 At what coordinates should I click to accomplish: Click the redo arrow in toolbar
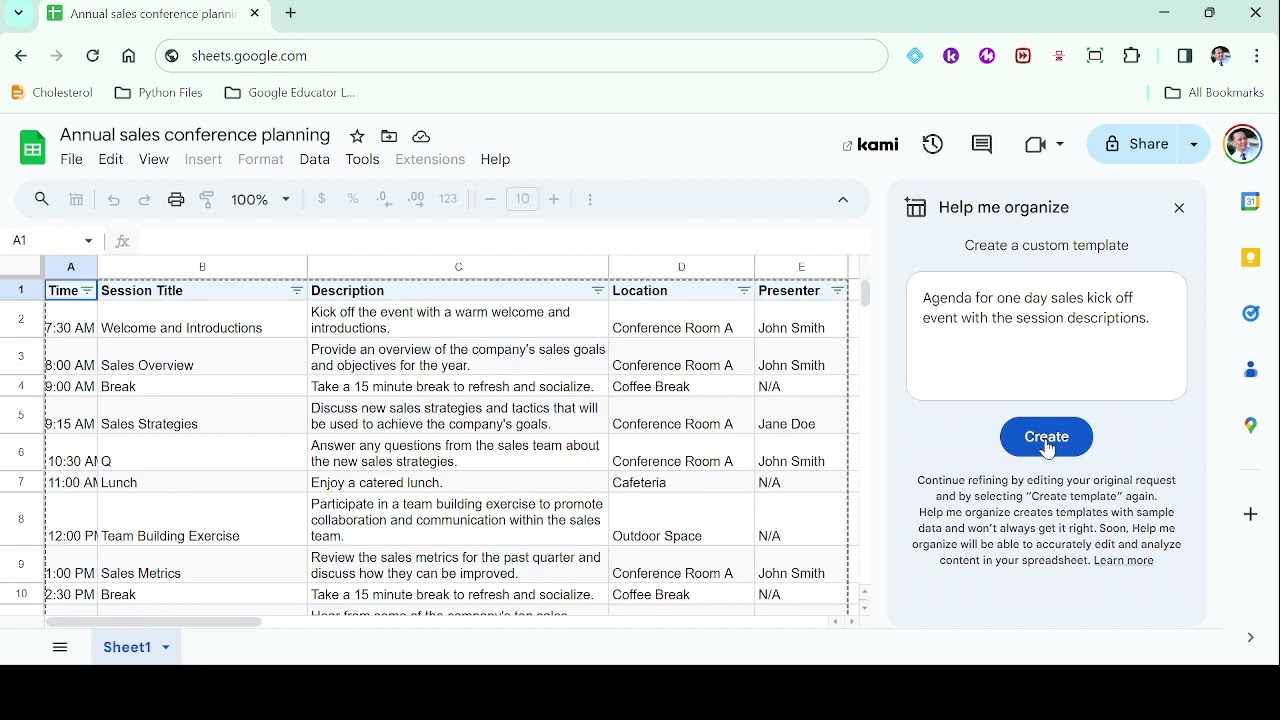[x=145, y=200]
